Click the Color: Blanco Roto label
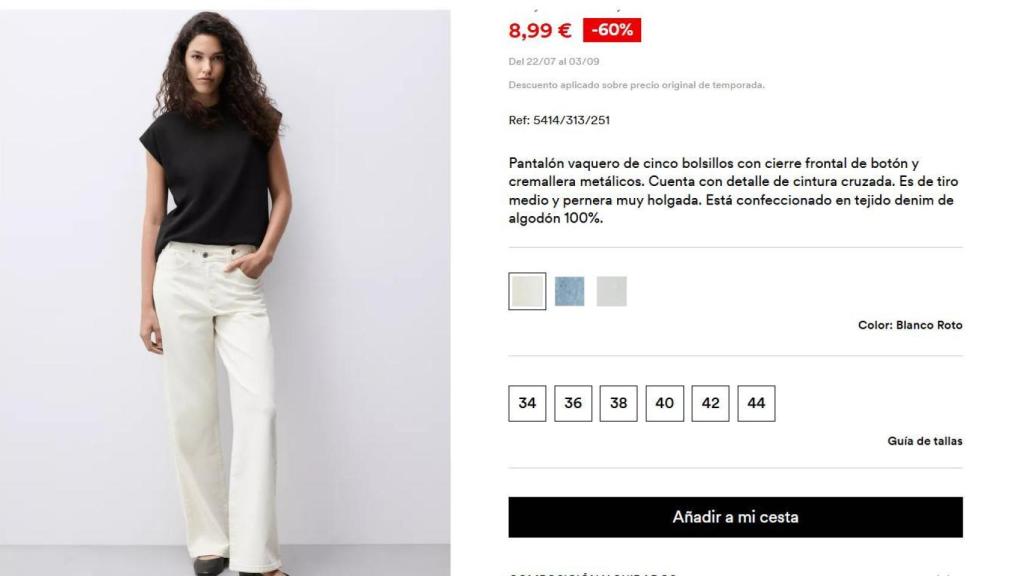Viewport: 1024px width, 576px height. coord(910,325)
